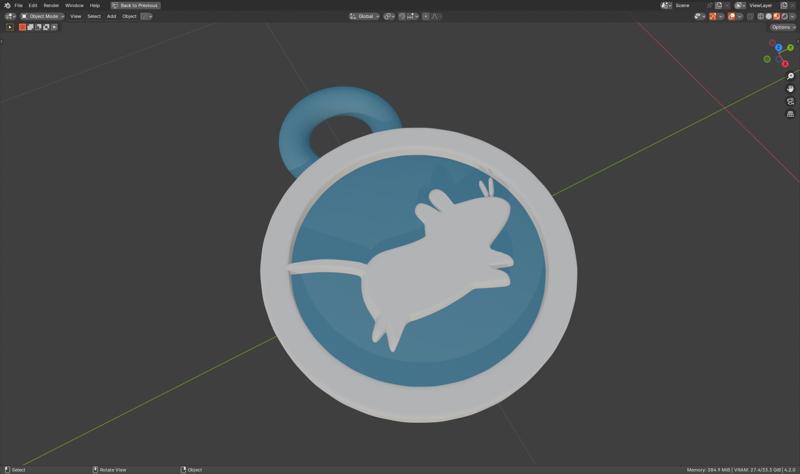Click the red X axis gizmo handle
The image size is (800, 474).
point(785,64)
